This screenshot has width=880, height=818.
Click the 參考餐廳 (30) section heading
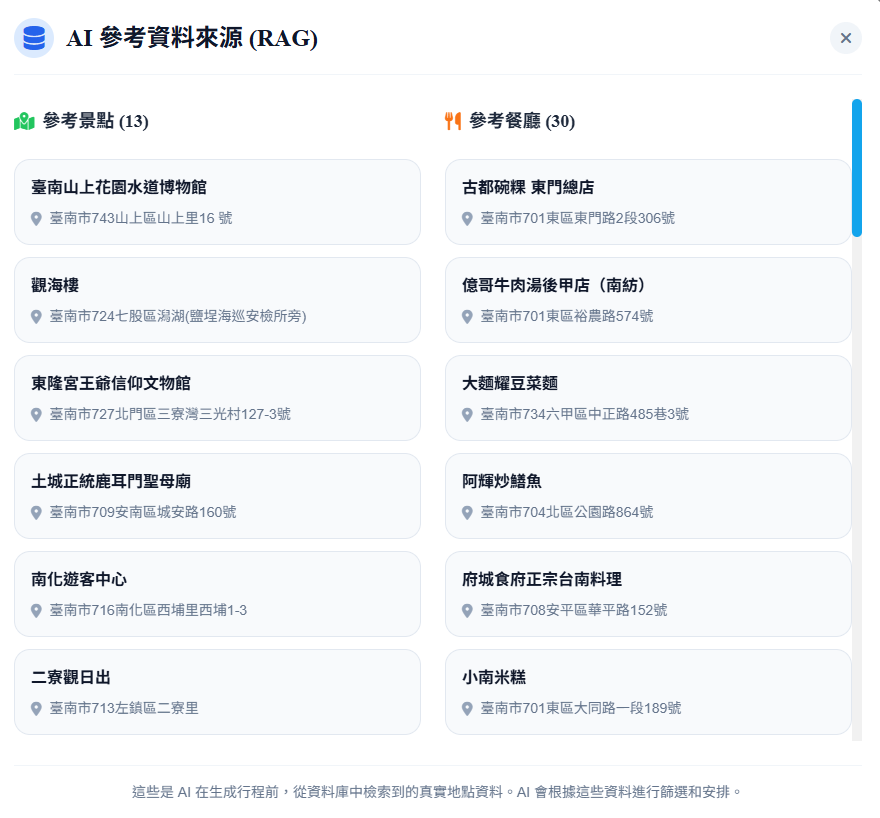point(522,121)
